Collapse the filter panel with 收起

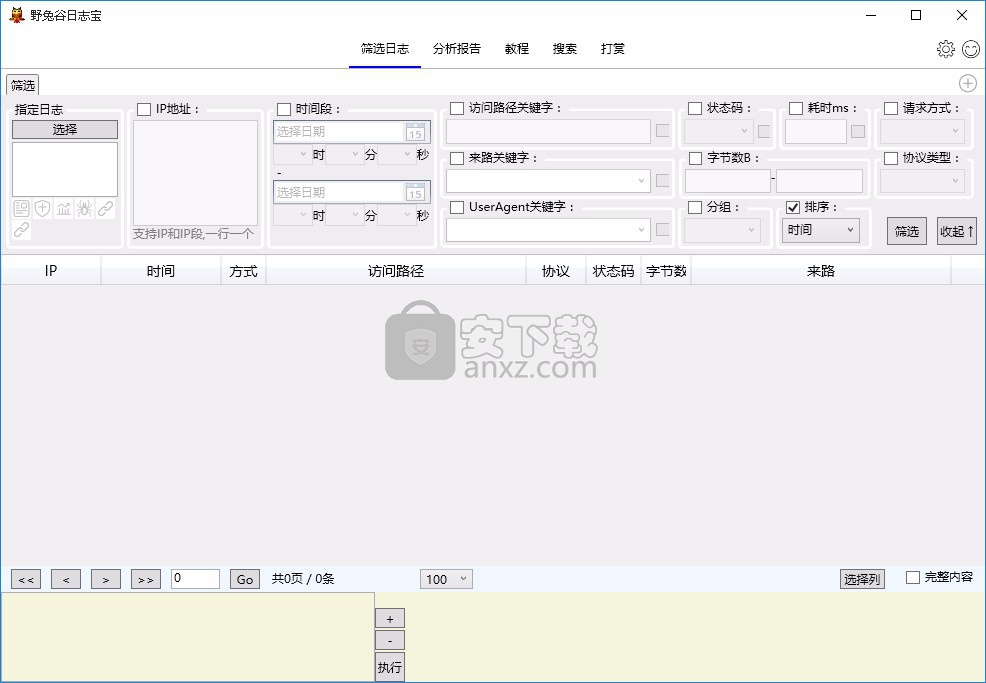tap(956, 231)
